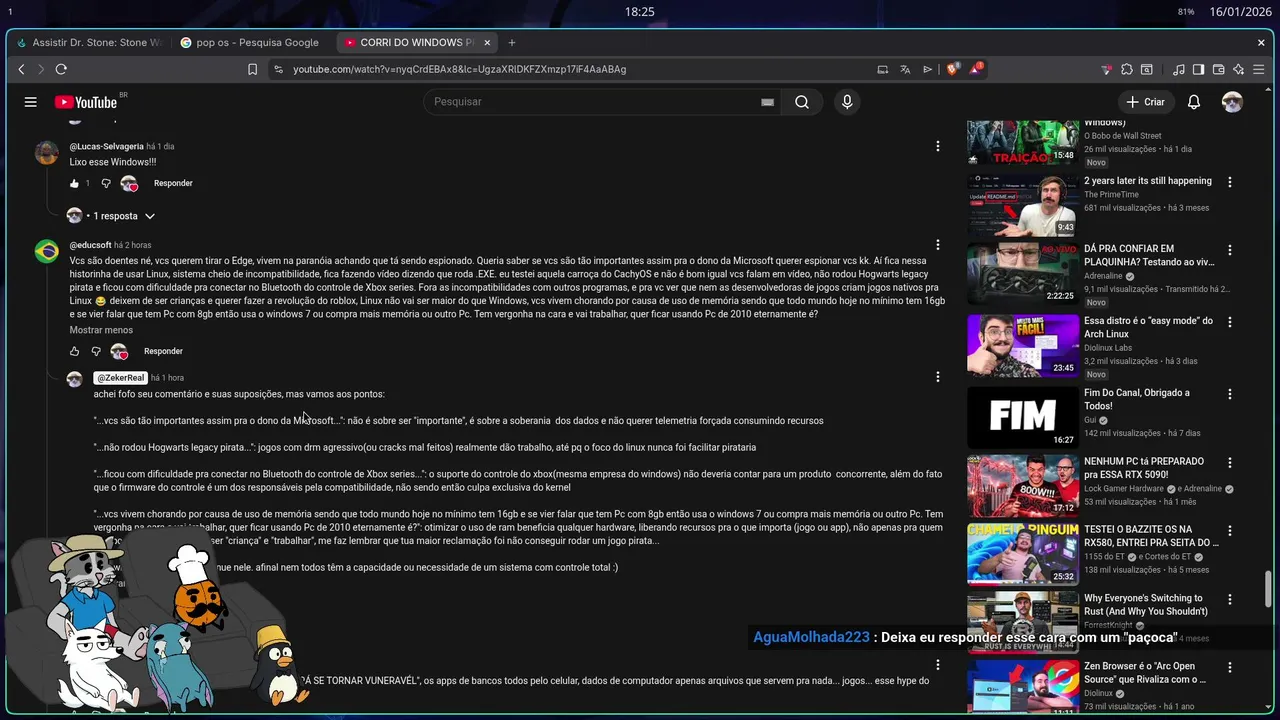Go back in browser history
The image size is (1280, 720).
[x=21, y=69]
